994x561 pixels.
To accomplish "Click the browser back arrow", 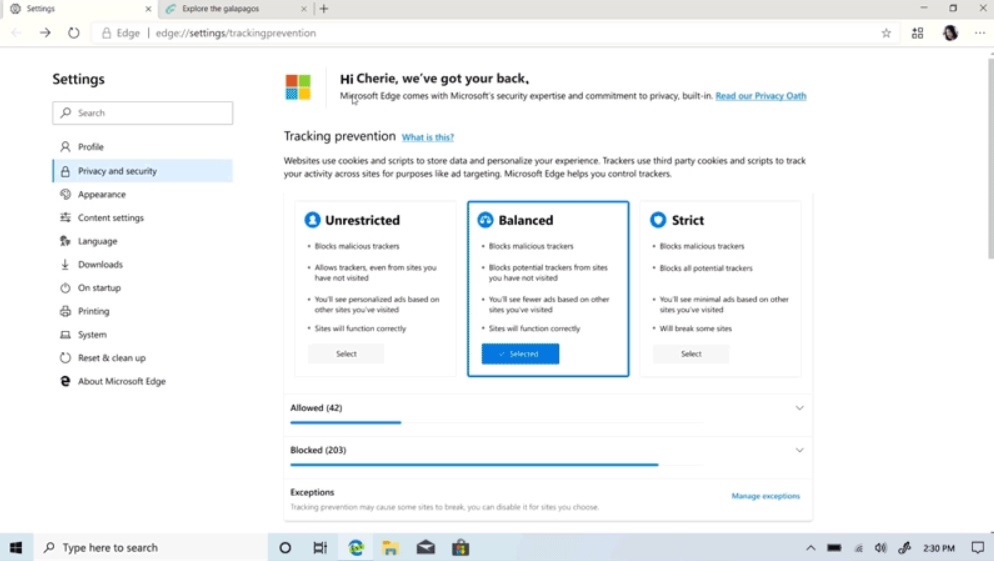I will pyautogui.click(x=17, y=33).
